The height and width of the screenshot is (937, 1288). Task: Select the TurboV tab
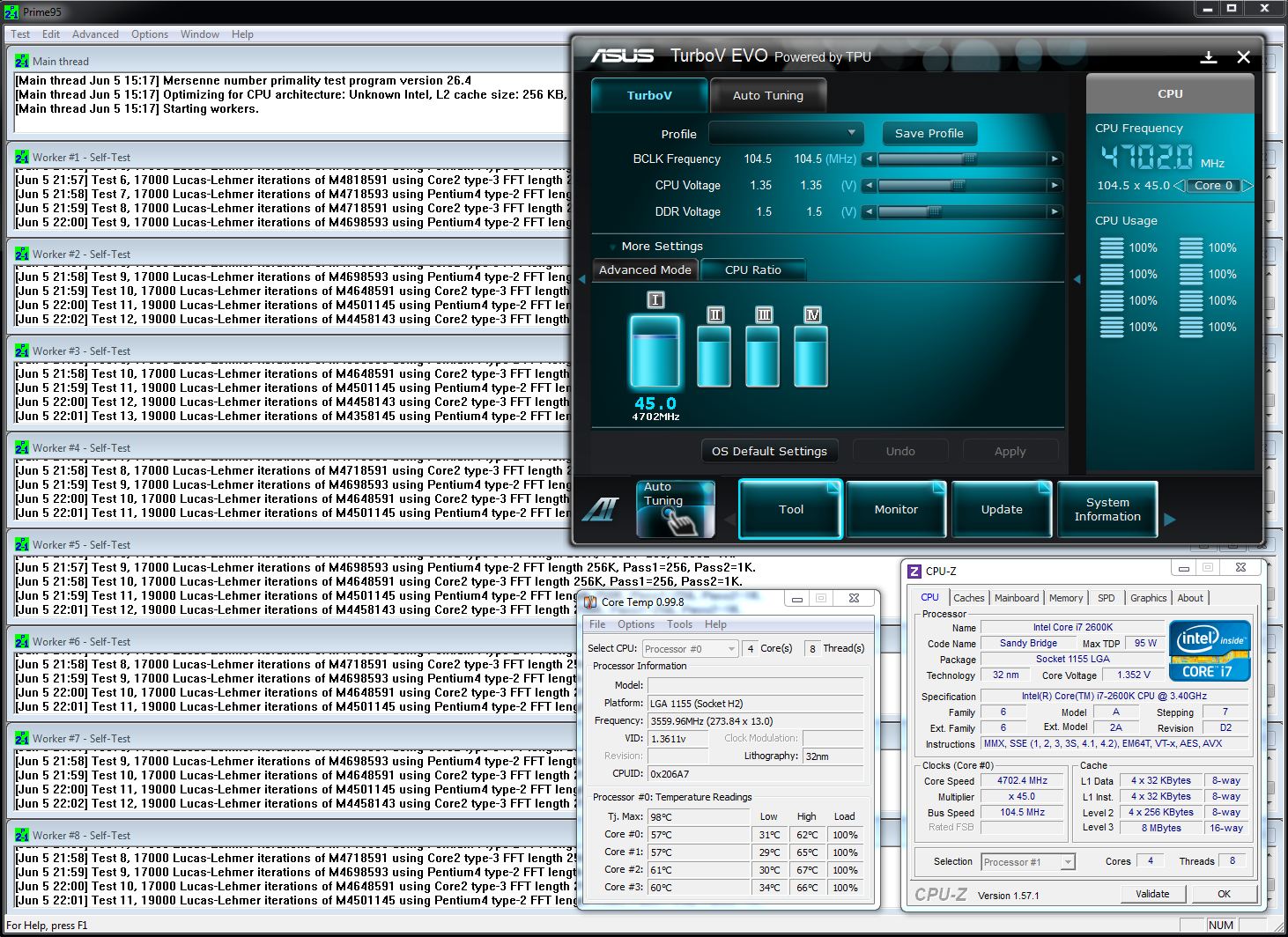[649, 95]
